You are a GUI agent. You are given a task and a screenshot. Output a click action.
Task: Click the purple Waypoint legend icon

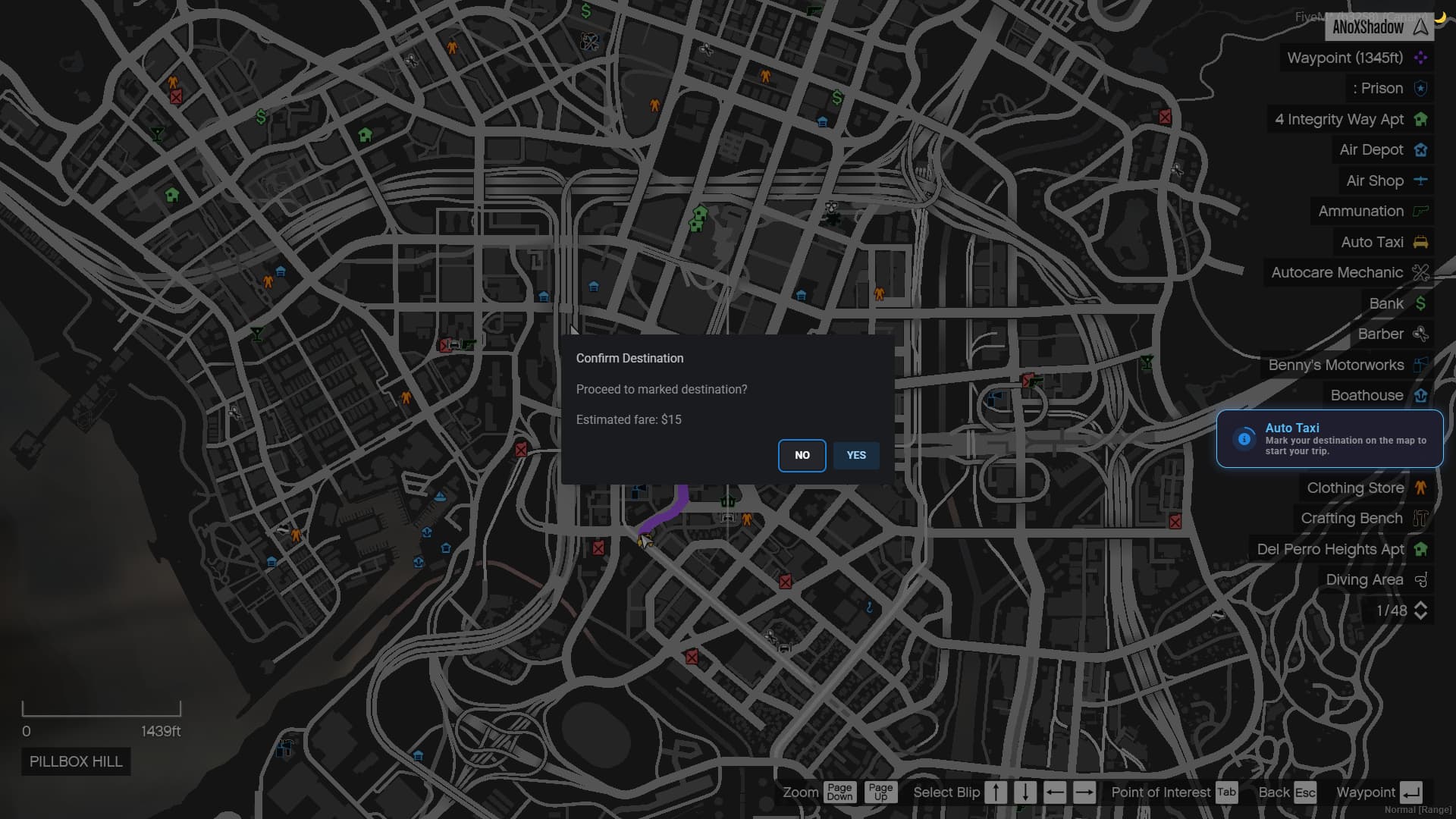point(1420,58)
